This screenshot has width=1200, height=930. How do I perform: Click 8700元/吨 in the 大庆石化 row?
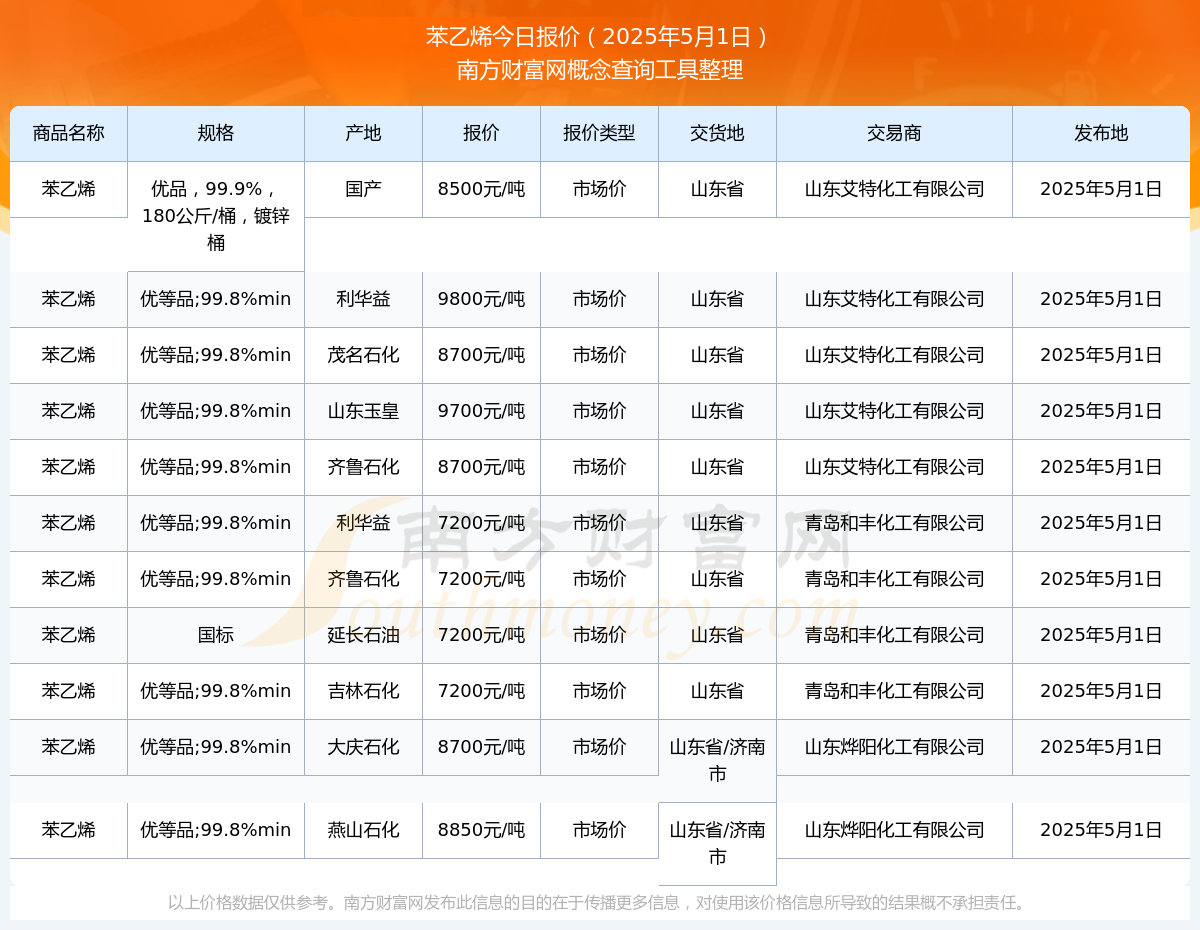pyautogui.click(x=481, y=747)
